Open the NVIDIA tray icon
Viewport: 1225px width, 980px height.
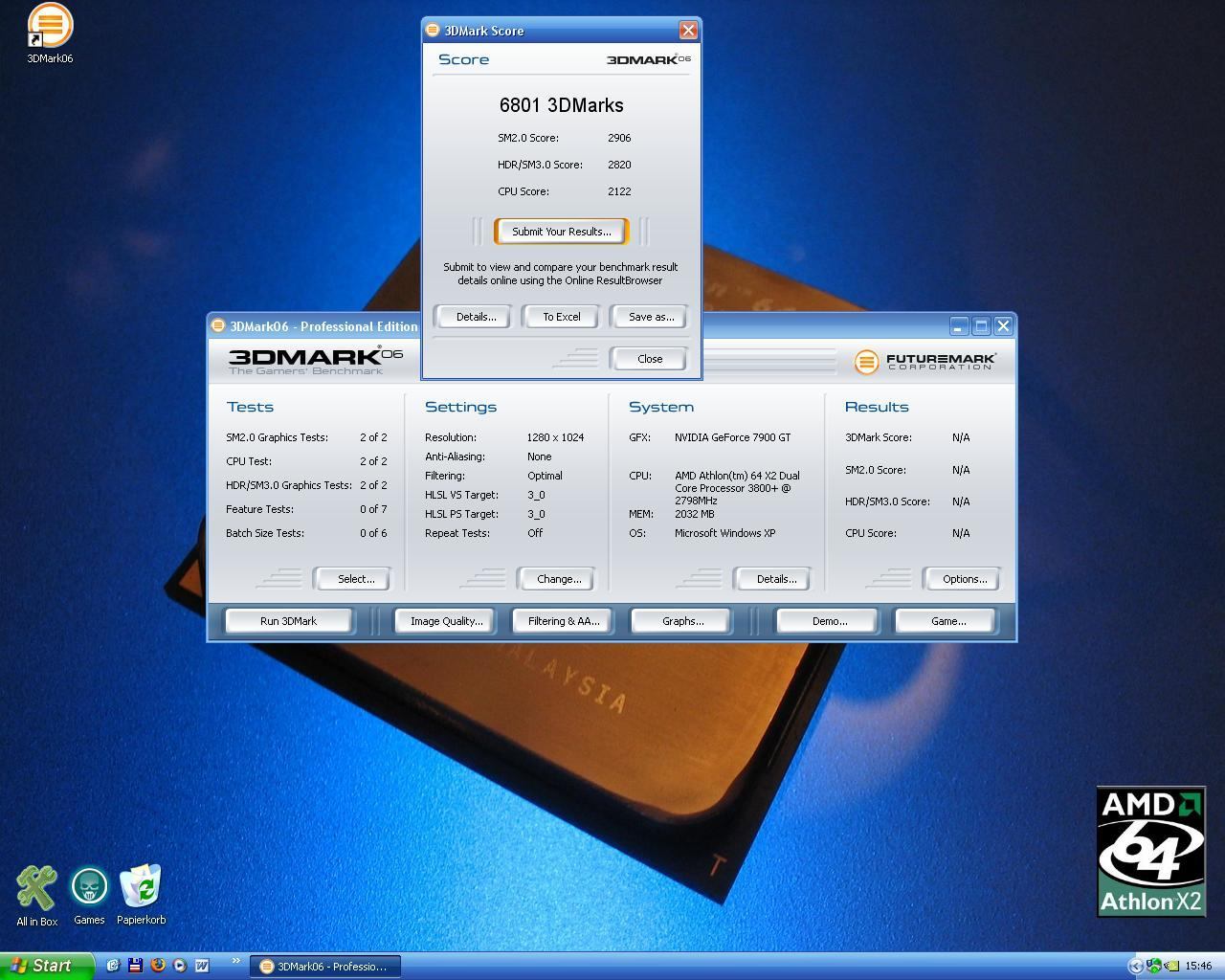tap(1171, 966)
